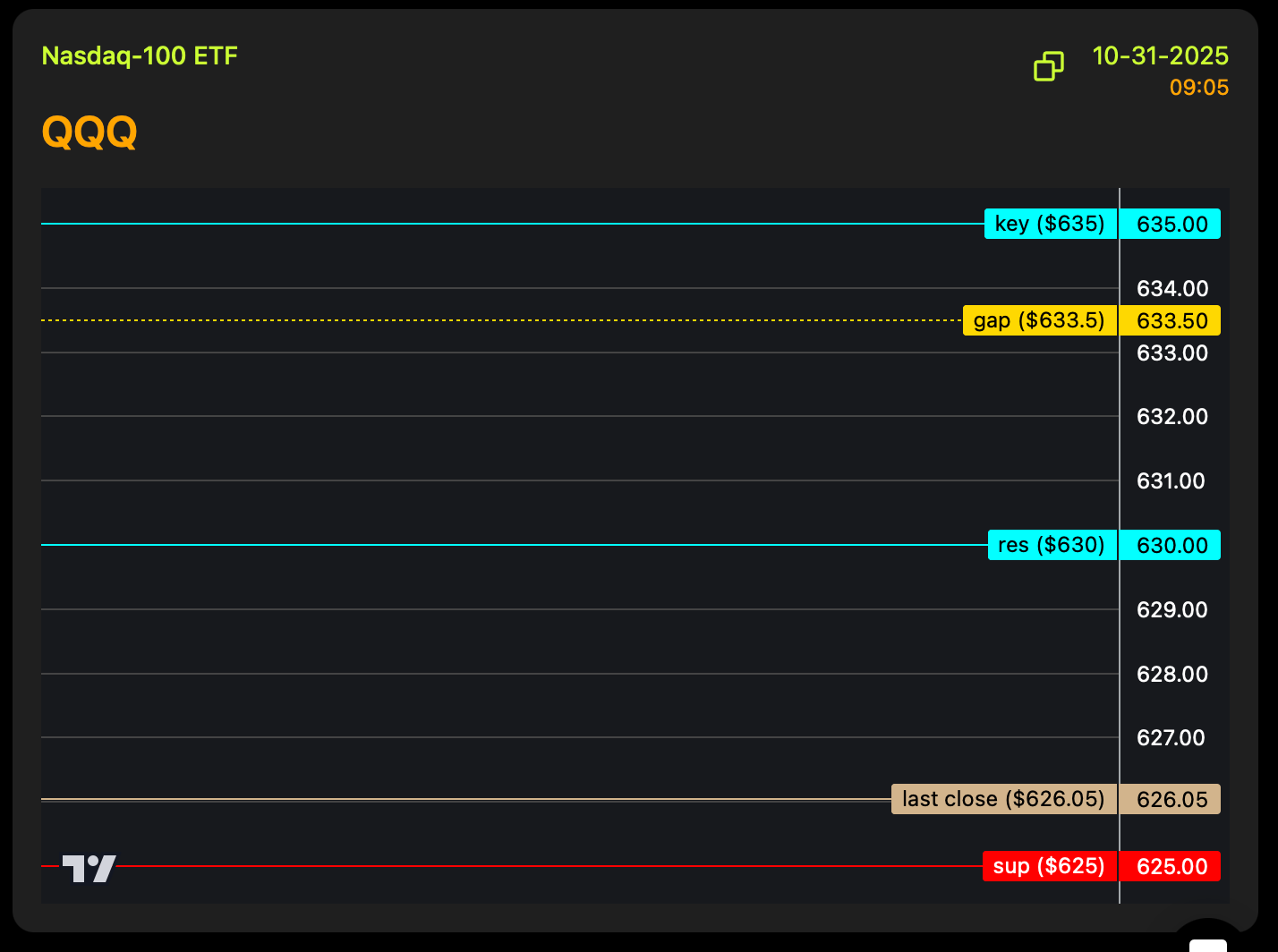Click 628.00 on the price axis
Viewport: 1278px width, 952px height.
click(x=1171, y=675)
